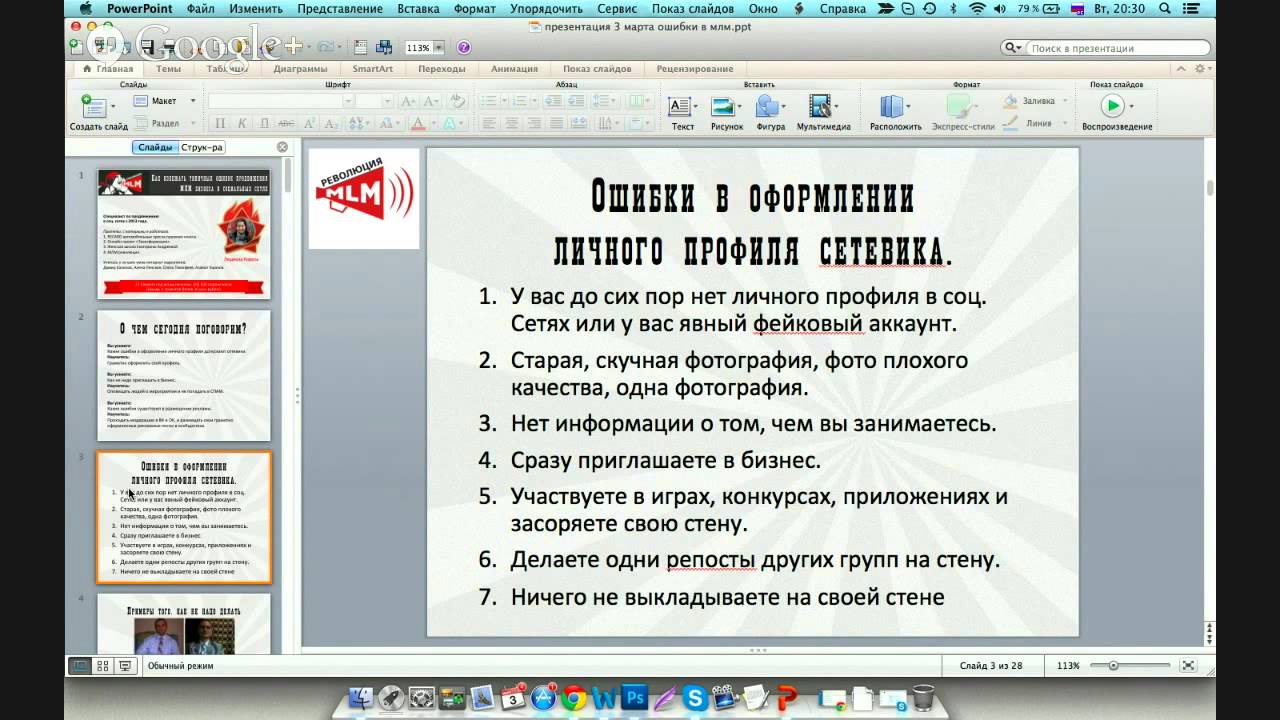Clear formatting with eraser icon
Screen dimensions: 1280x720
click(457, 101)
